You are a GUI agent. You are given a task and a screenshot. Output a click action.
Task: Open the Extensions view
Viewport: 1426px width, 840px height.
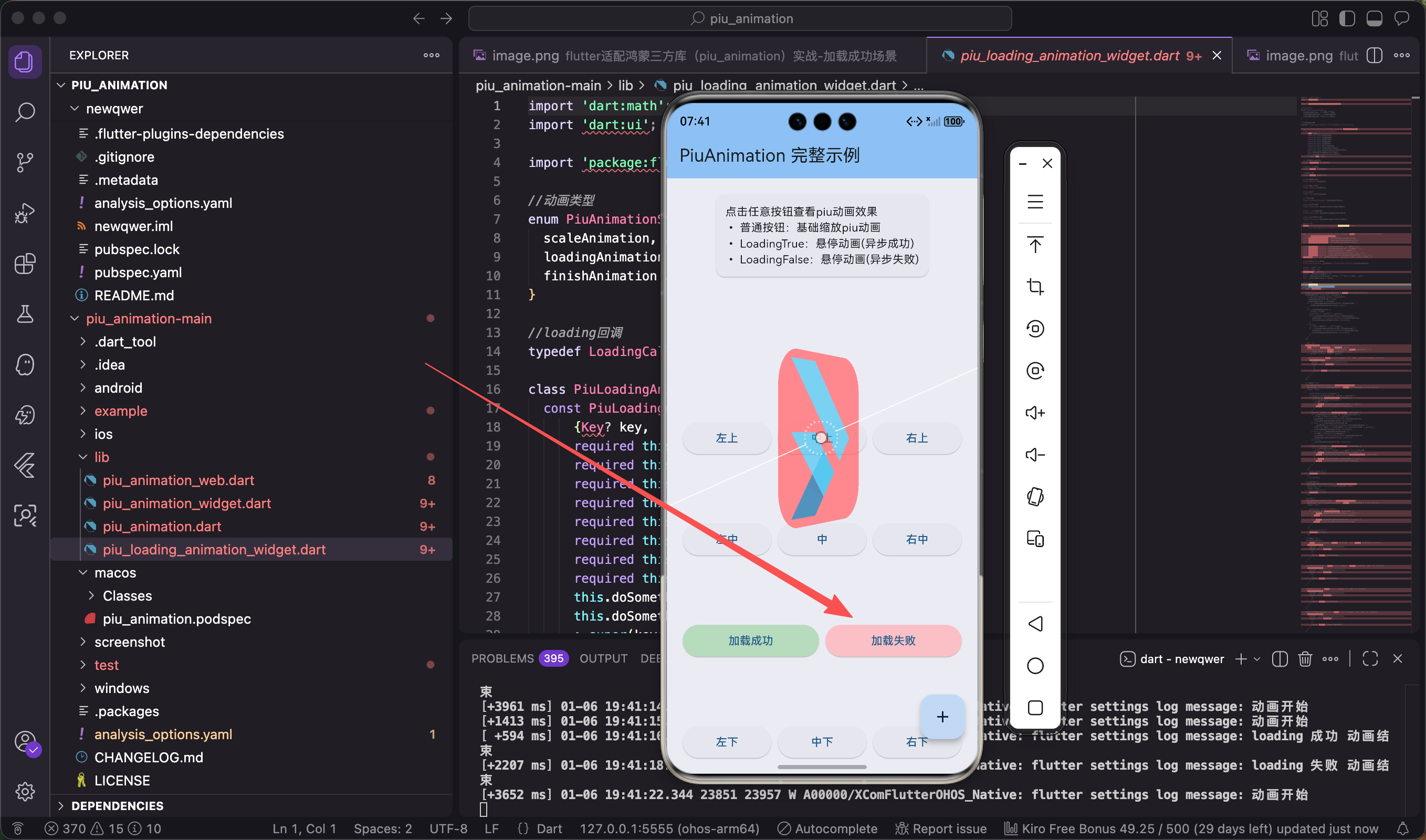point(25,264)
